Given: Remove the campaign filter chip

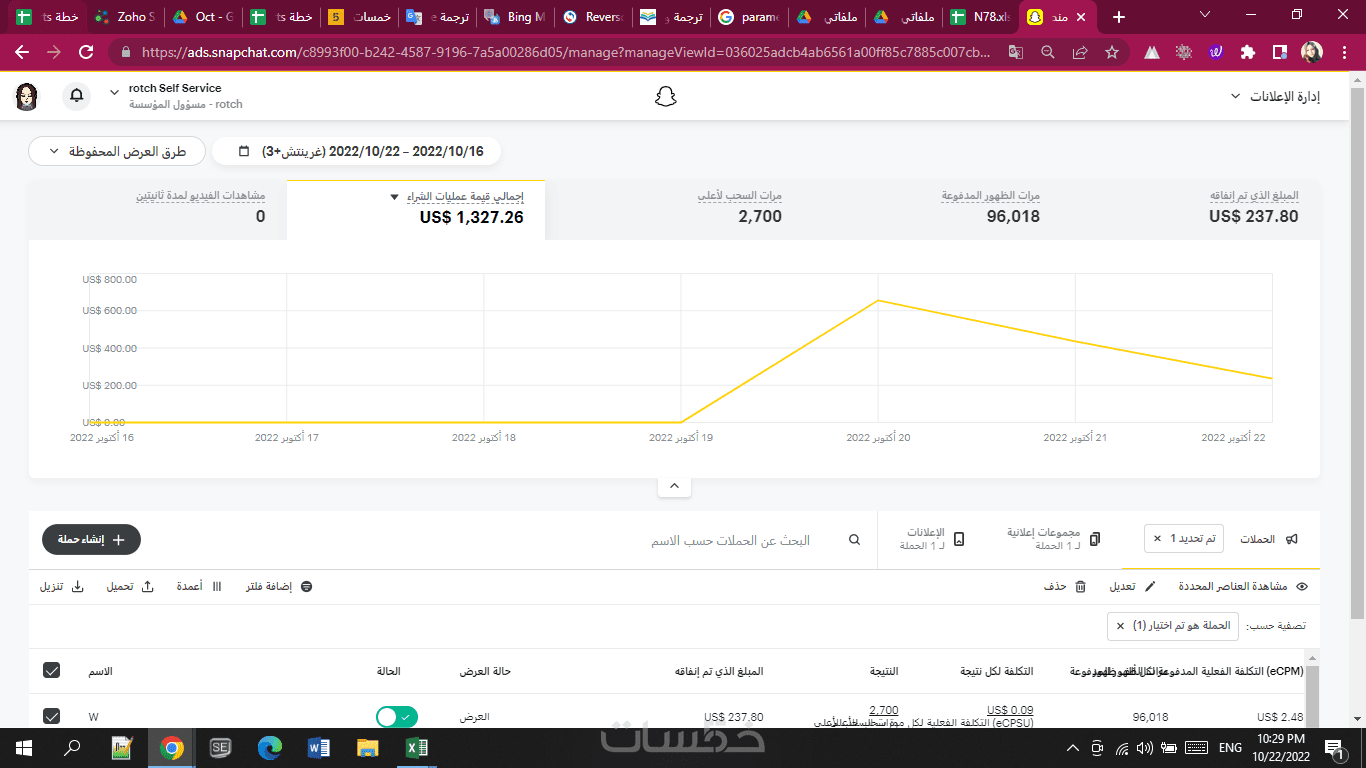Looking at the screenshot, I should click(x=1120, y=626).
